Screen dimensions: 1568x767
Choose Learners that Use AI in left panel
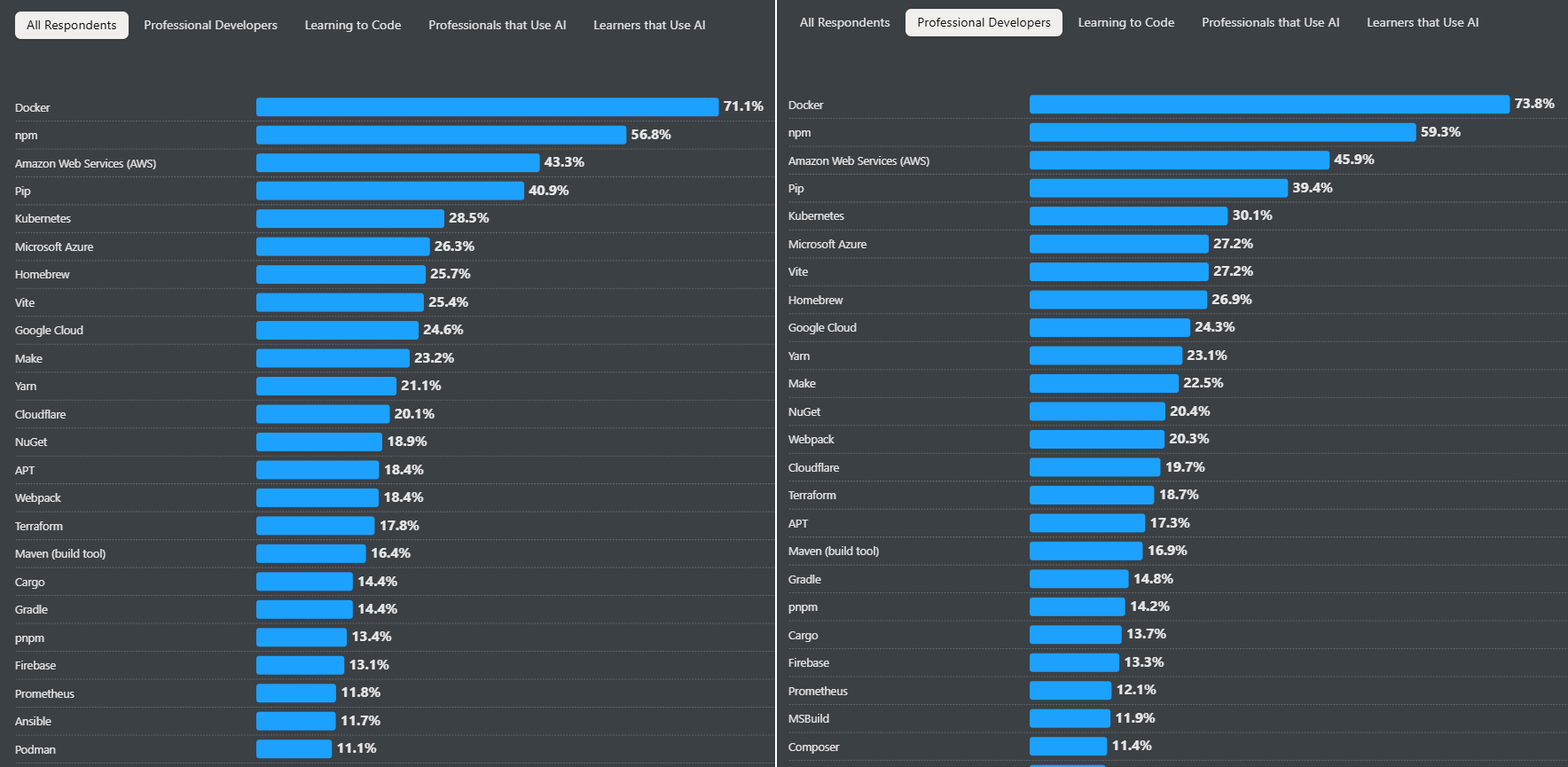point(649,25)
